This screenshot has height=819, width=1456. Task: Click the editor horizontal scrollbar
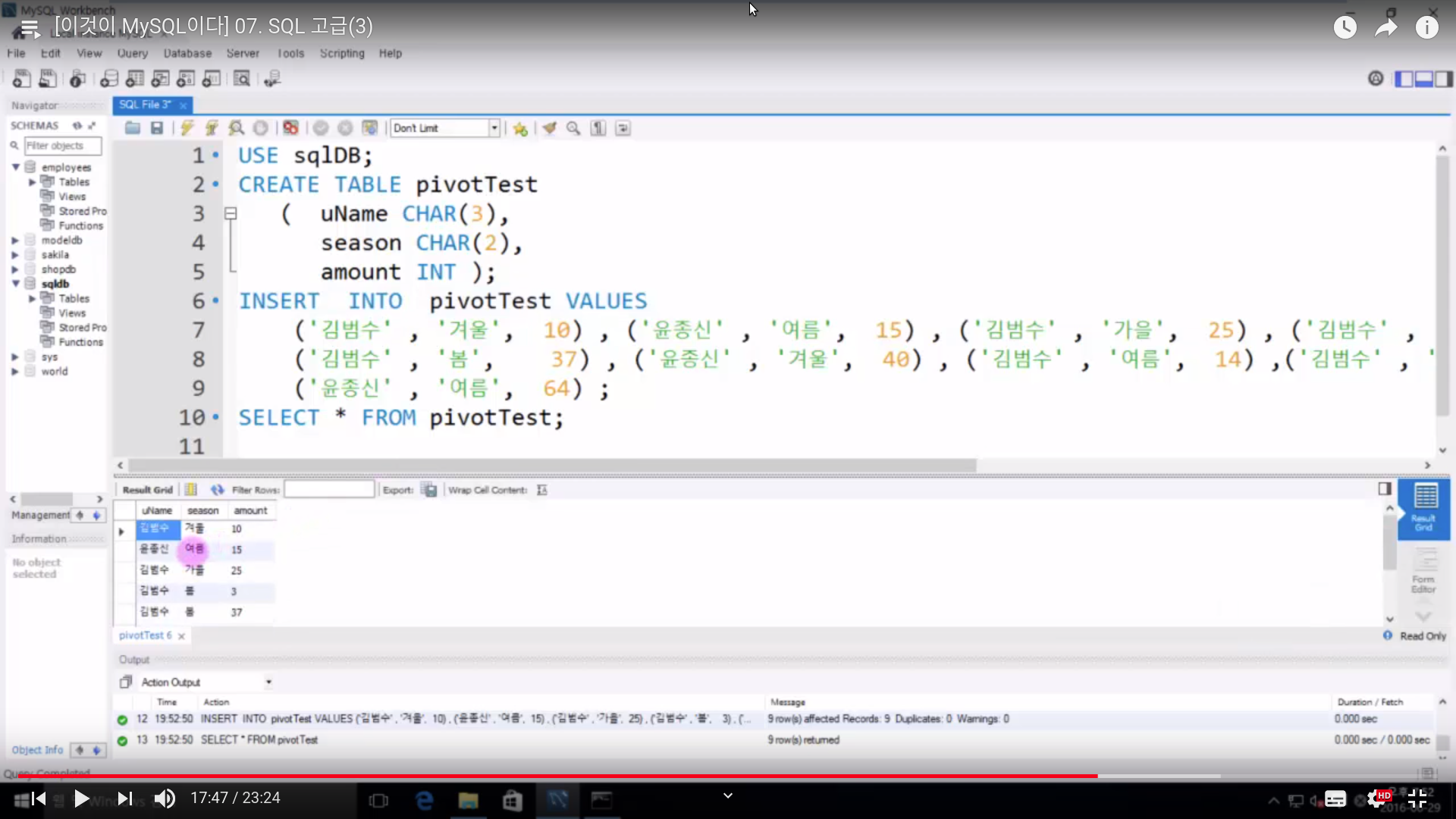click(552, 465)
